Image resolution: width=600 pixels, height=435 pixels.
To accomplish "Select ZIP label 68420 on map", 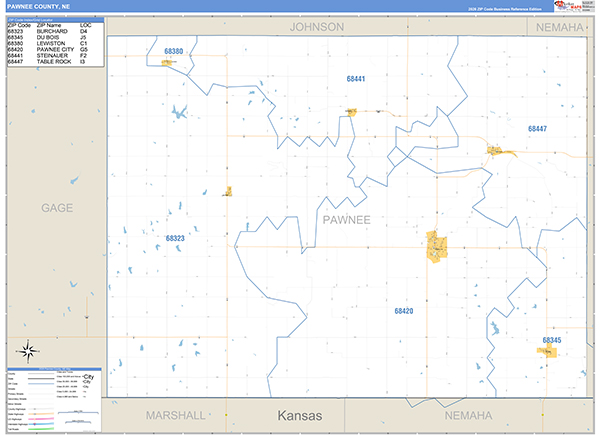I will (404, 311).
